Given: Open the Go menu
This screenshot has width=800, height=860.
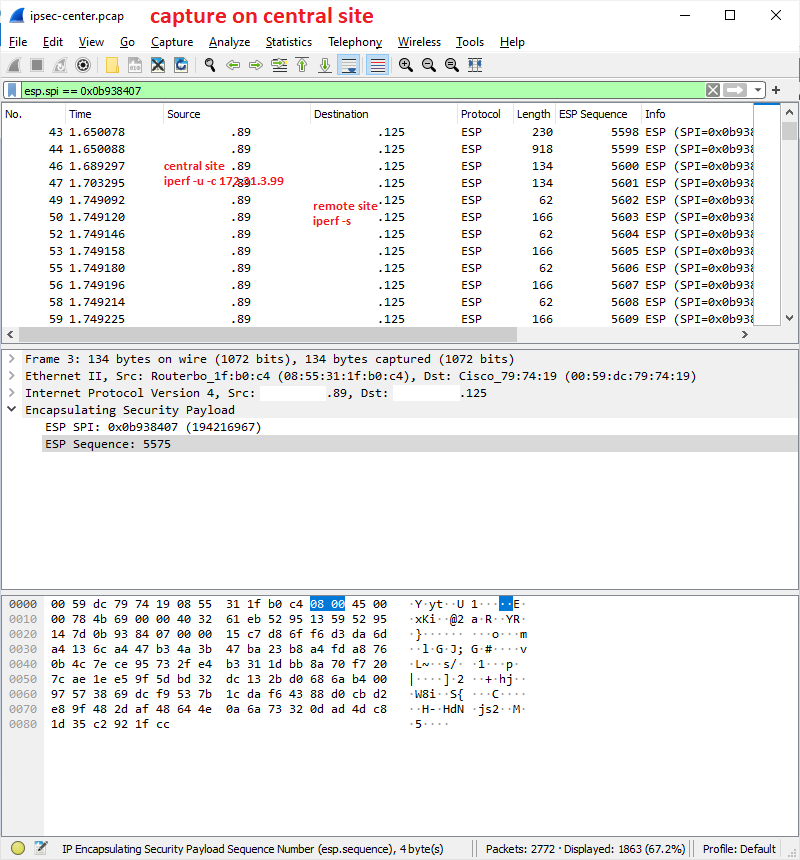Looking at the screenshot, I should click(127, 42).
